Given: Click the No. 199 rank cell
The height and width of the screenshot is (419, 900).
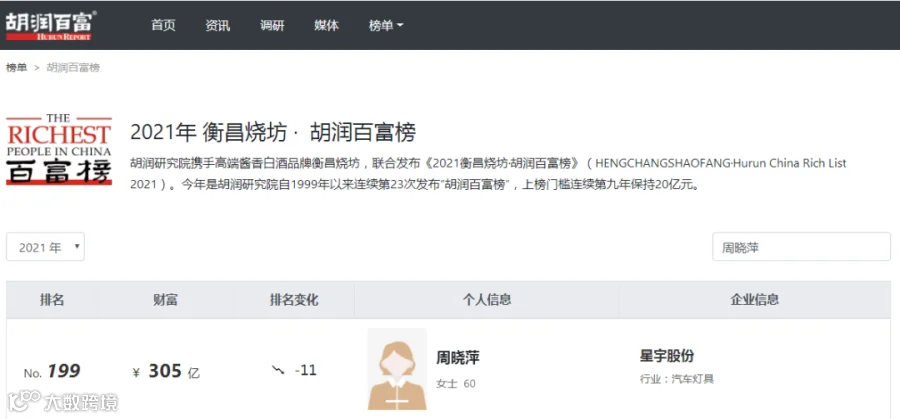Looking at the screenshot, I should point(52,372).
